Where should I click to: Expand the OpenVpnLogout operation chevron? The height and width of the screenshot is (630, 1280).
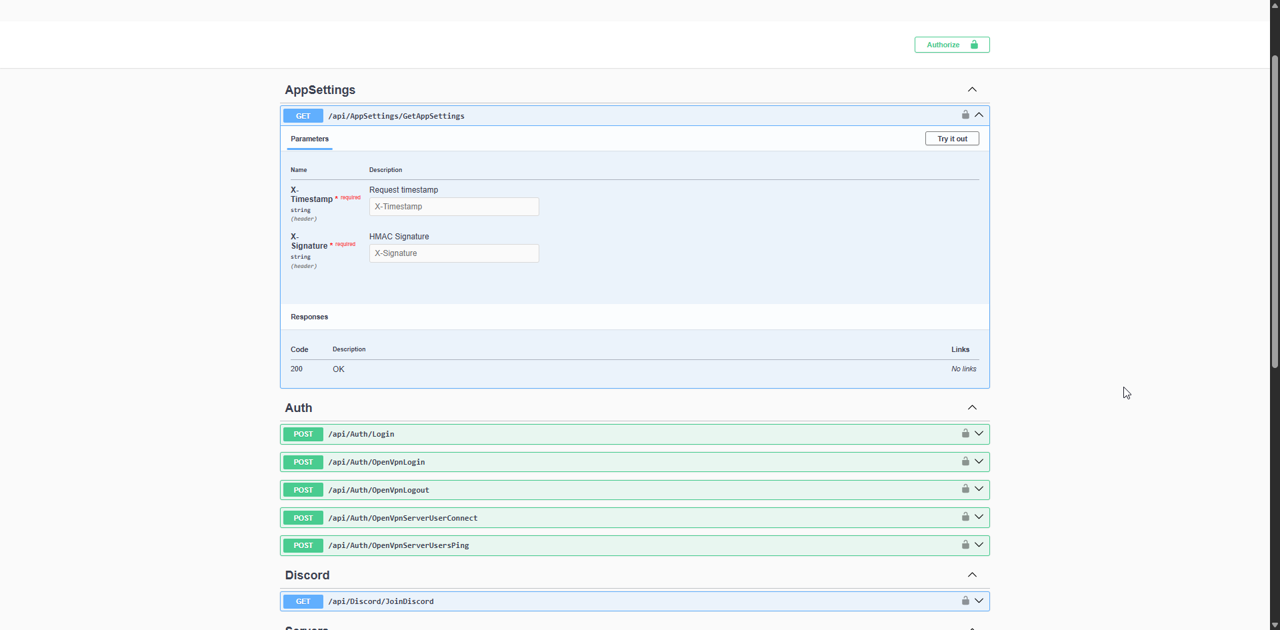pyautogui.click(x=979, y=490)
